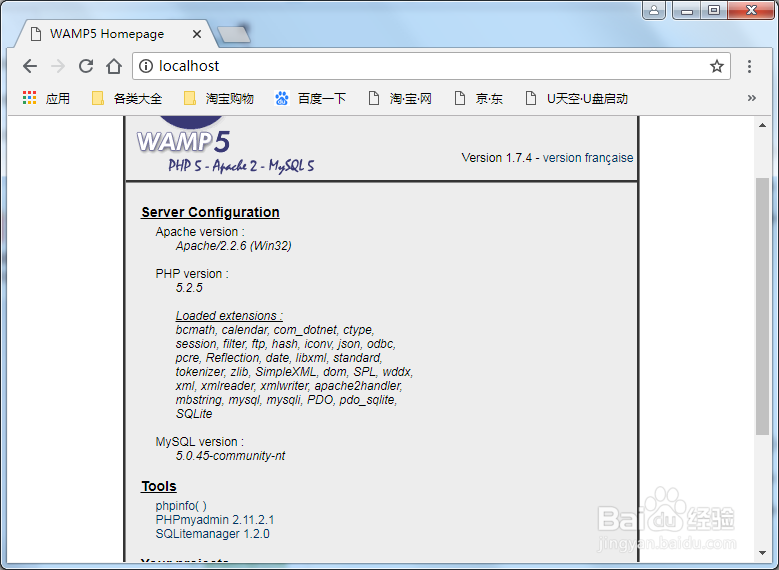Open Chrome's three-dot menu
The width and height of the screenshot is (779, 570).
coord(749,66)
